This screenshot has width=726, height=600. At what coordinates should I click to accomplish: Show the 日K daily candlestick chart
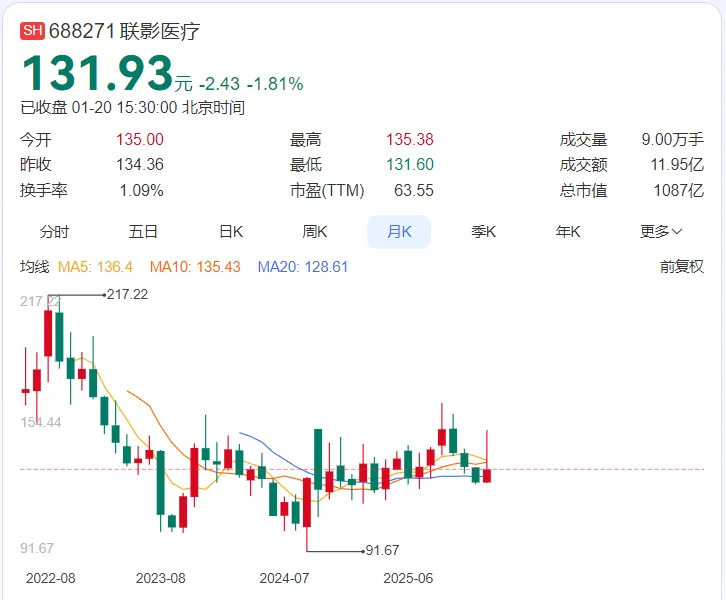231,232
